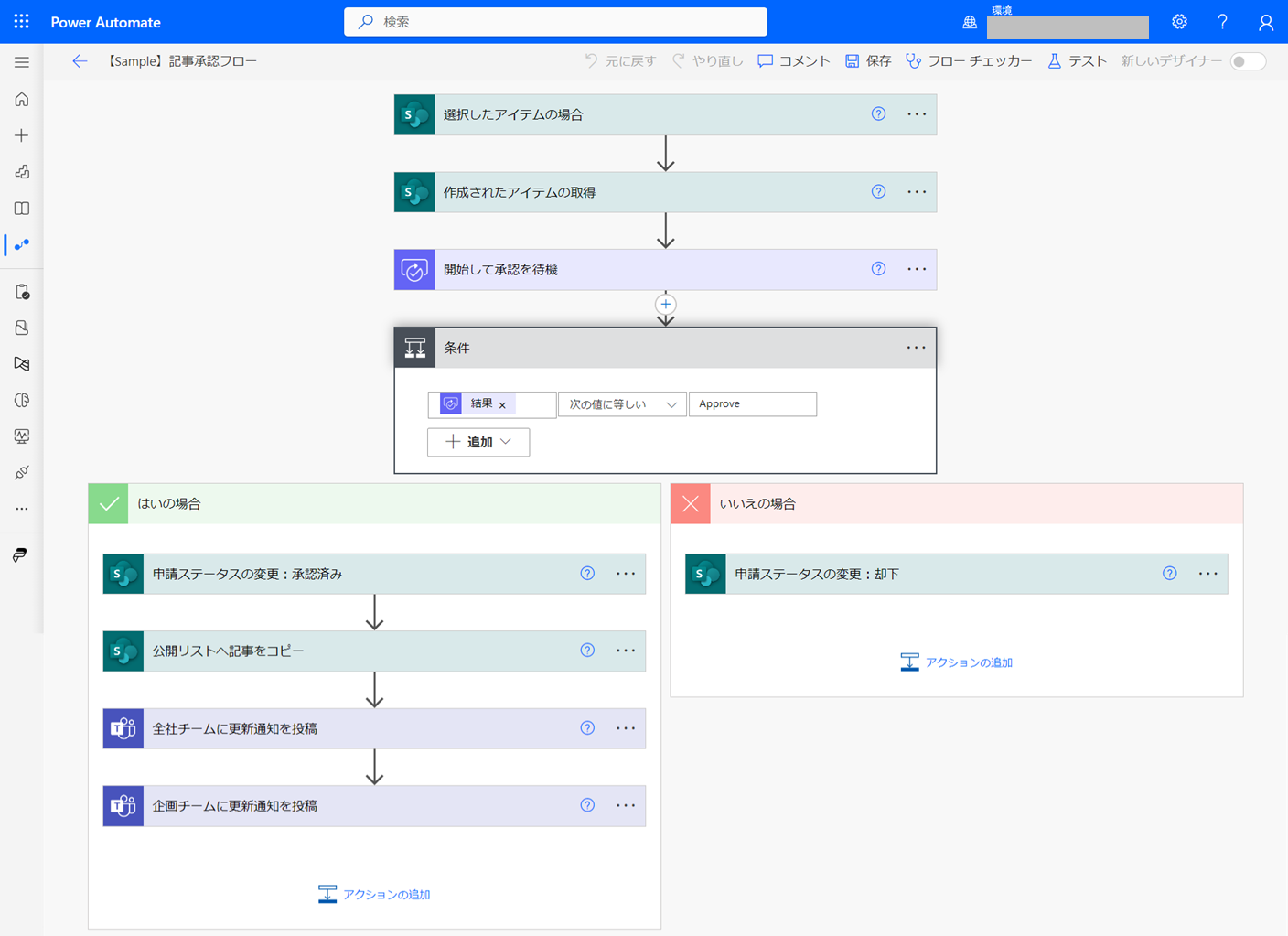Select the Create (+) icon in the sidebar

point(21,135)
